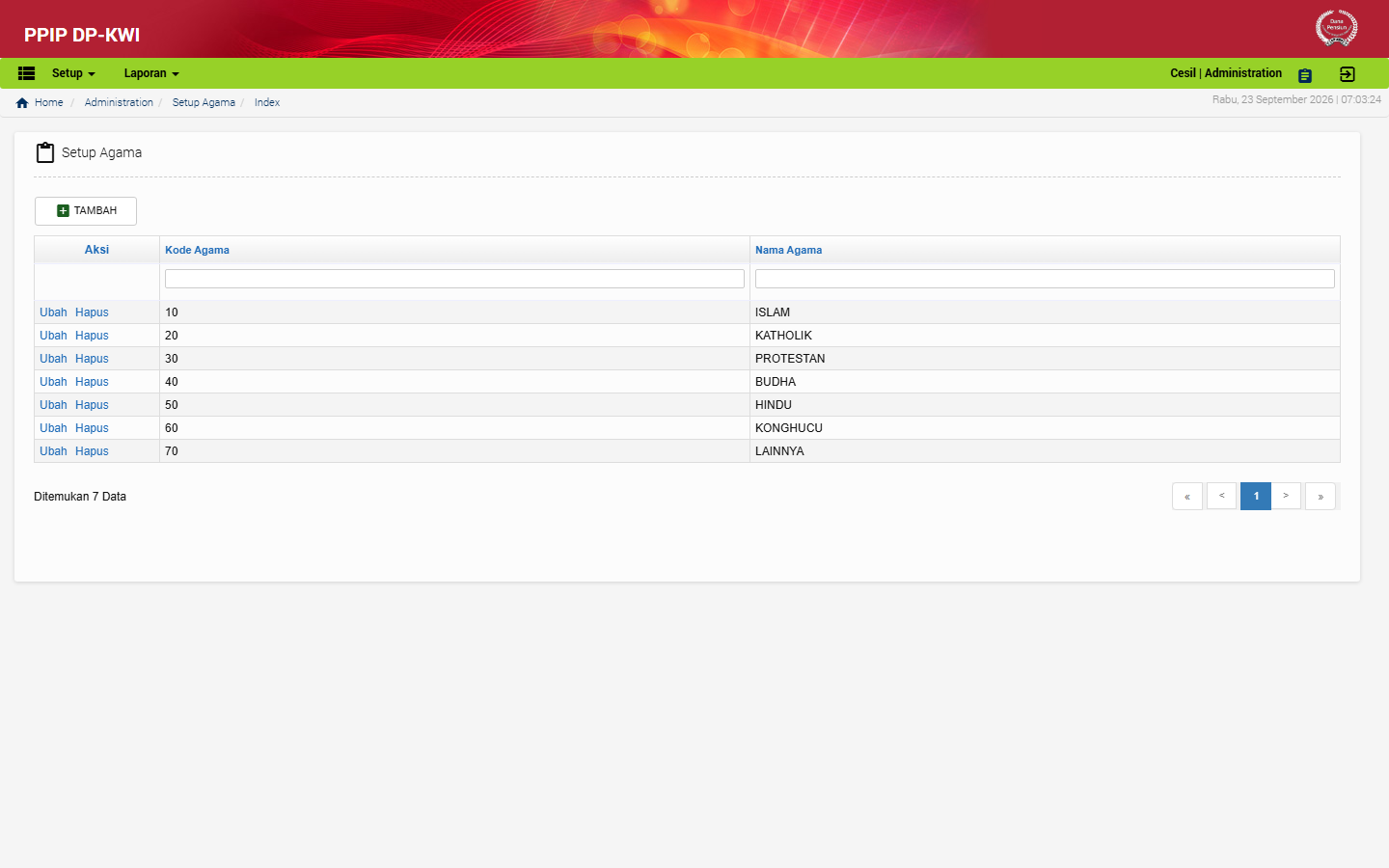
Task: Expand the Setup dropdown menu
Action: (73, 73)
